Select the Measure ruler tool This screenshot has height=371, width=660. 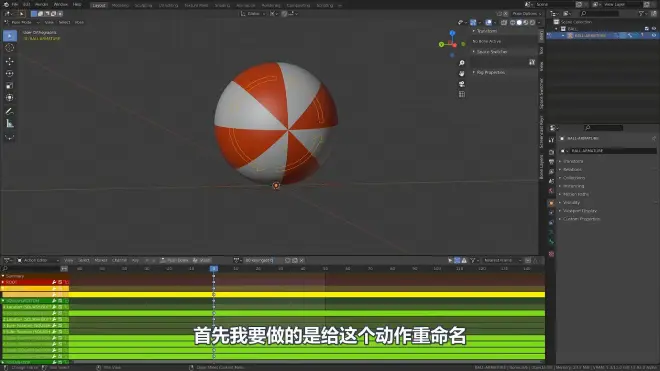(9, 124)
